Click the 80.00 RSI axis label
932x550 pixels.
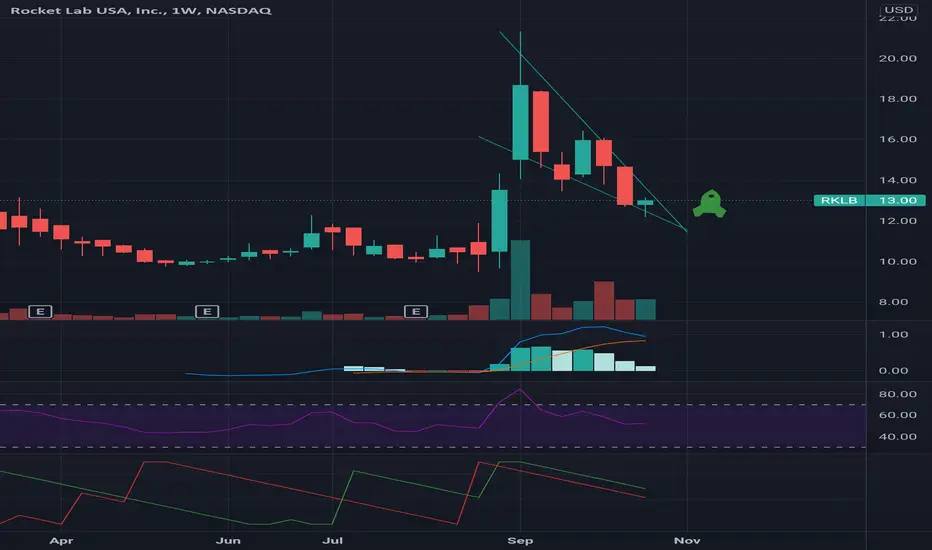898,394
